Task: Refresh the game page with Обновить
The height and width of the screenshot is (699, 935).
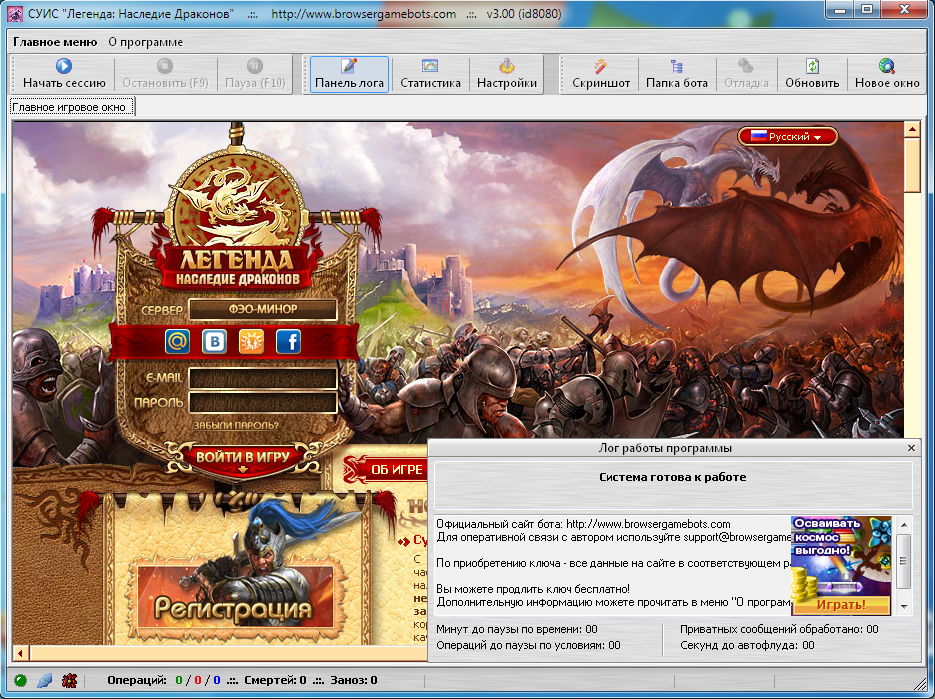Action: [x=812, y=74]
